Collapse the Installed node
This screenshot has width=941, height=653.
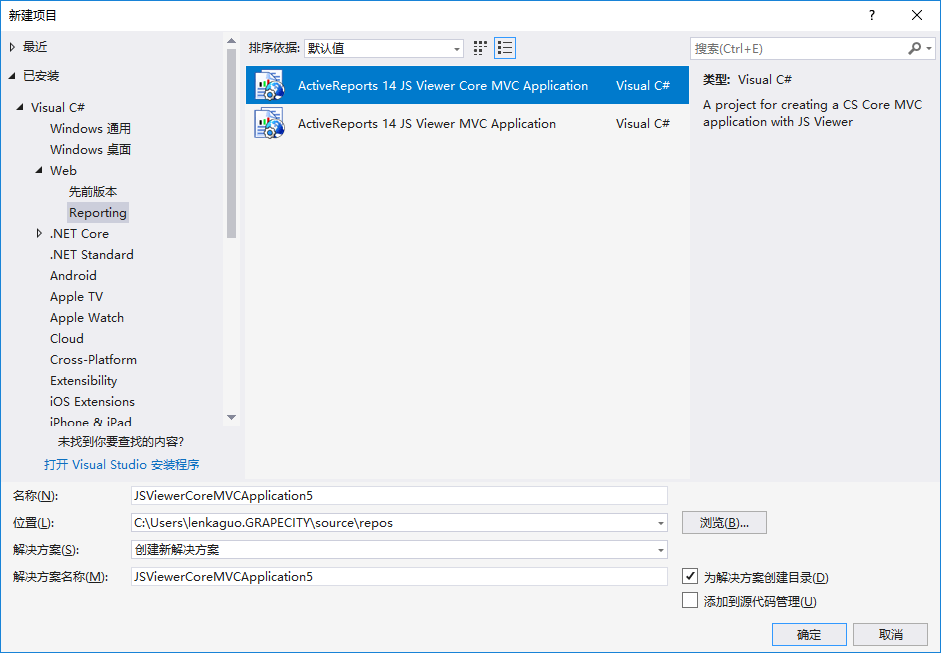point(12,76)
